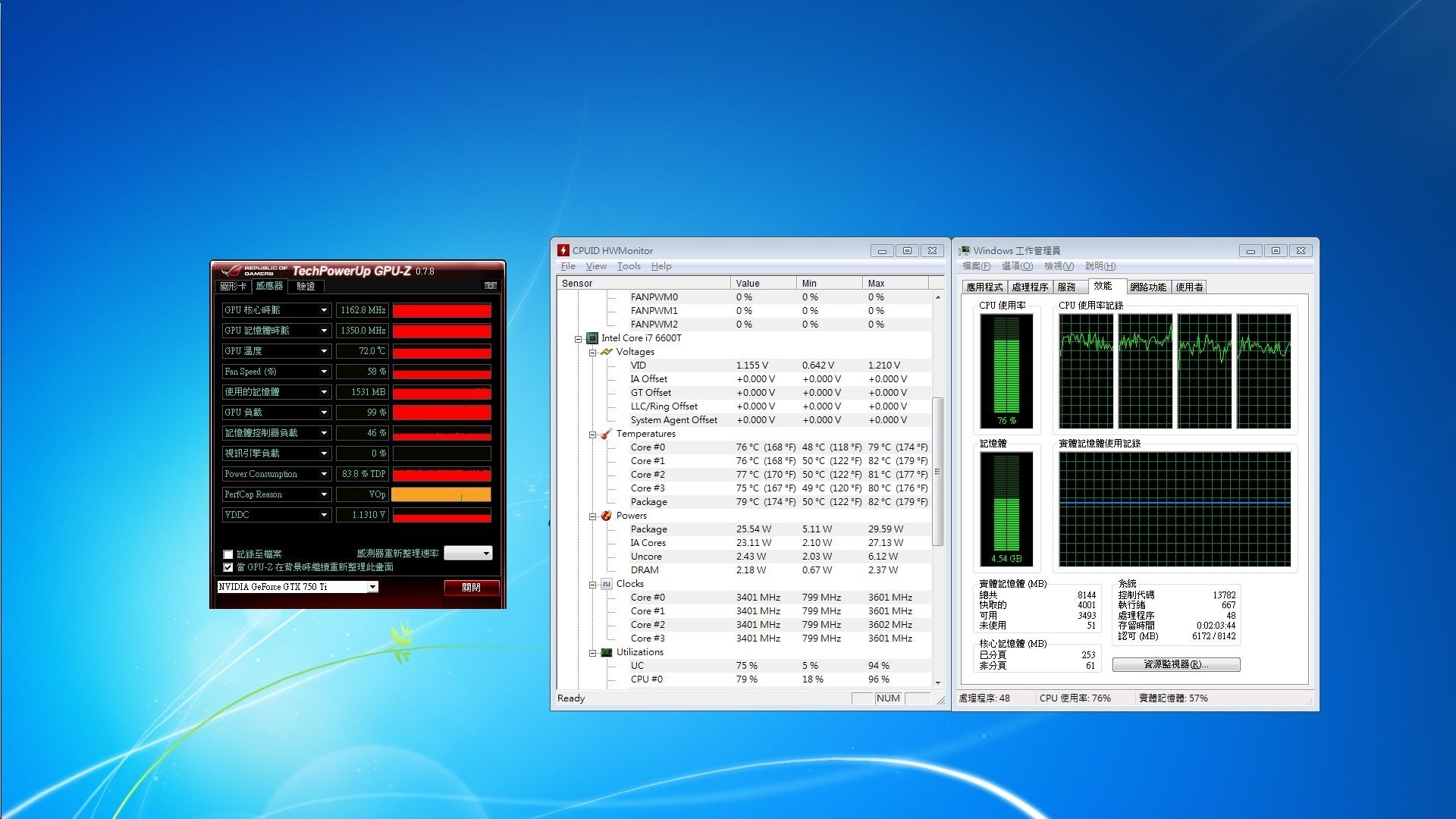Screen dimensions: 1456x819
Task: Collapse the Intel Core i7 6600T node
Action: coord(579,339)
